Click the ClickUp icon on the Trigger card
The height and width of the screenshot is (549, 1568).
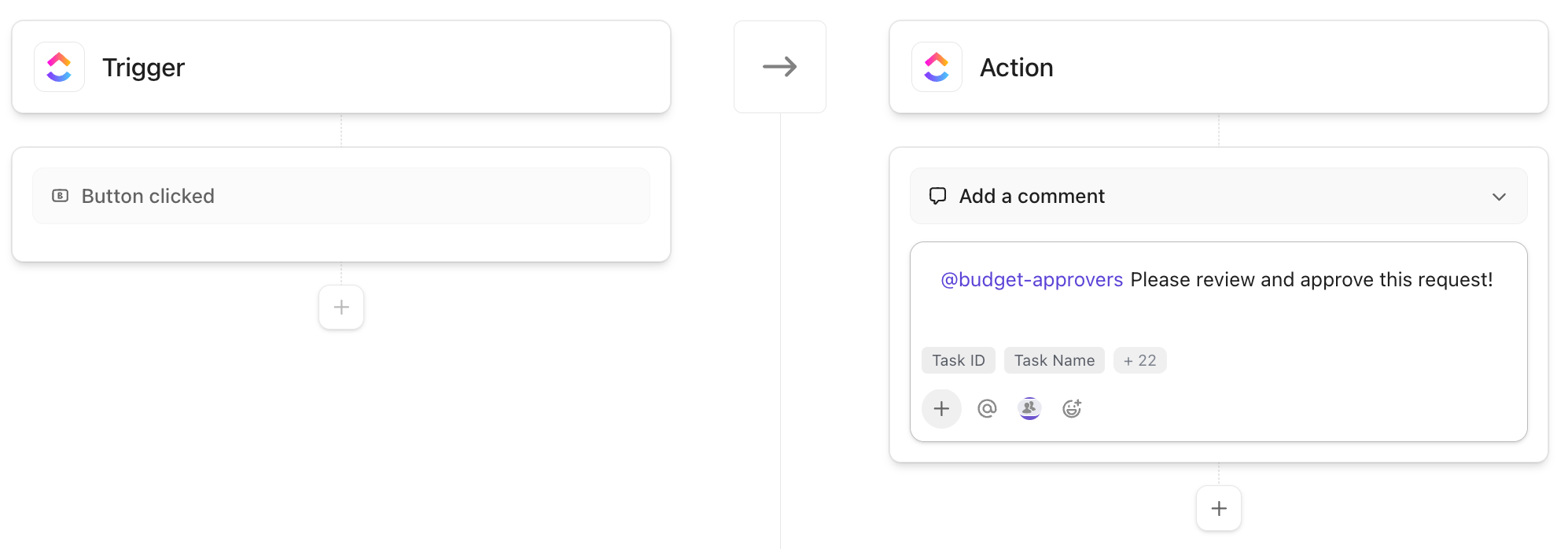pyautogui.click(x=59, y=67)
